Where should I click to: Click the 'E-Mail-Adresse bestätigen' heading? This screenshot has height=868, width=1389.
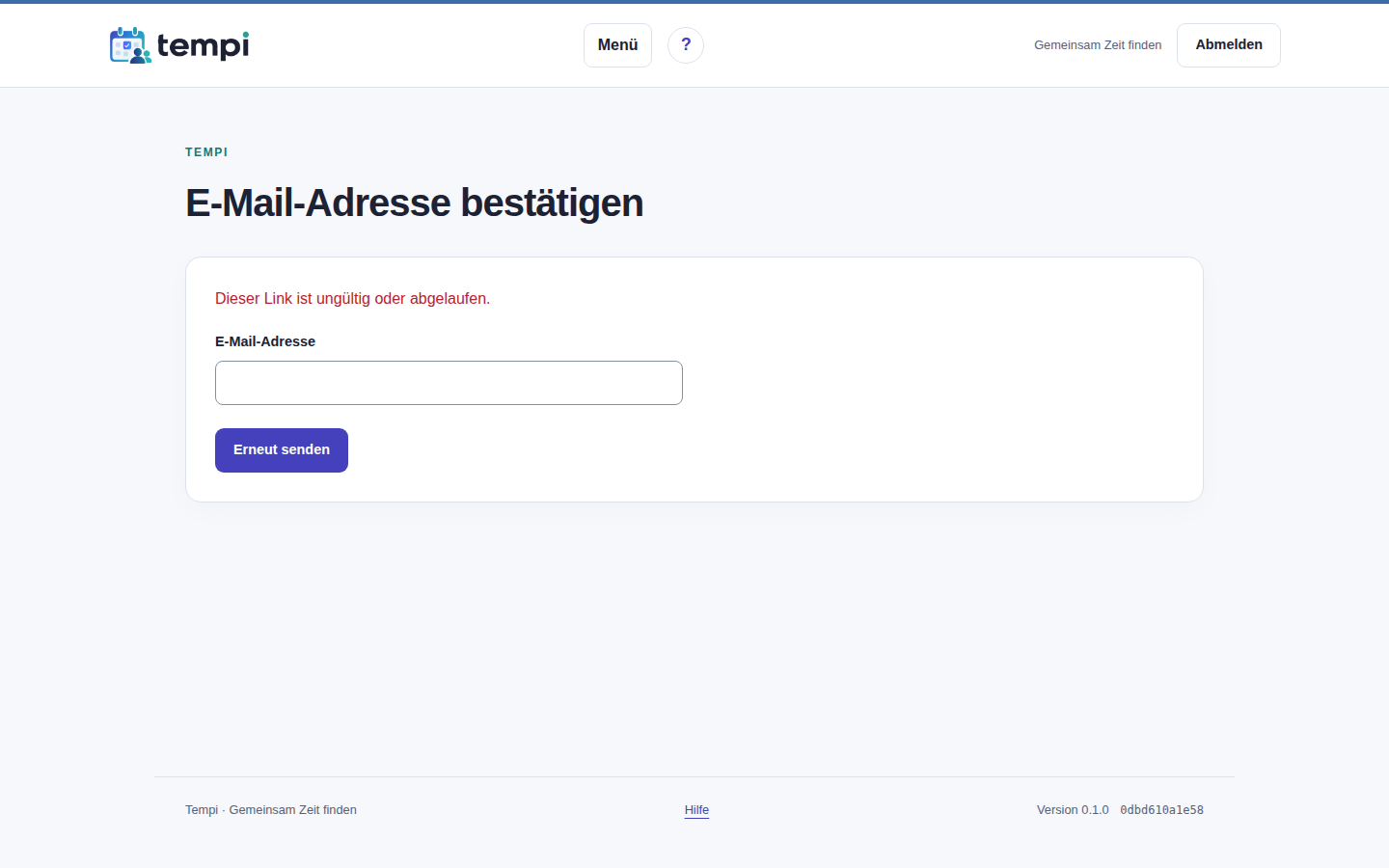pos(415,203)
